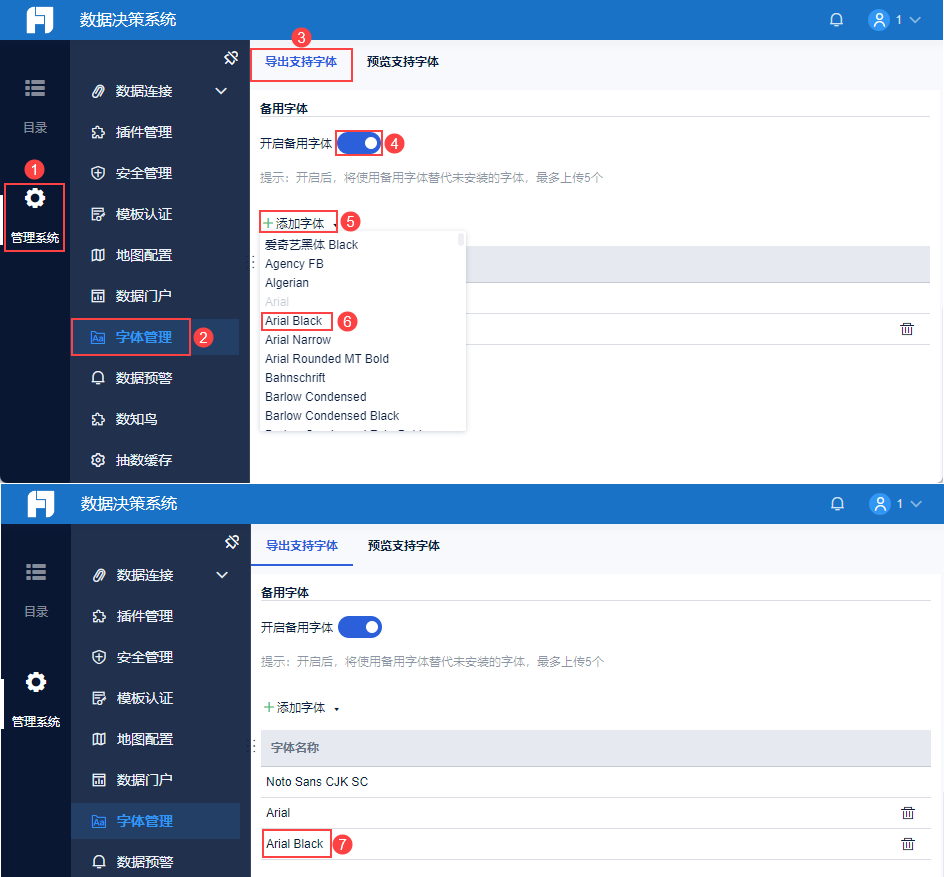The width and height of the screenshot is (944, 877).
Task: Click user avatar in bottom header
Action: [x=880, y=504]
